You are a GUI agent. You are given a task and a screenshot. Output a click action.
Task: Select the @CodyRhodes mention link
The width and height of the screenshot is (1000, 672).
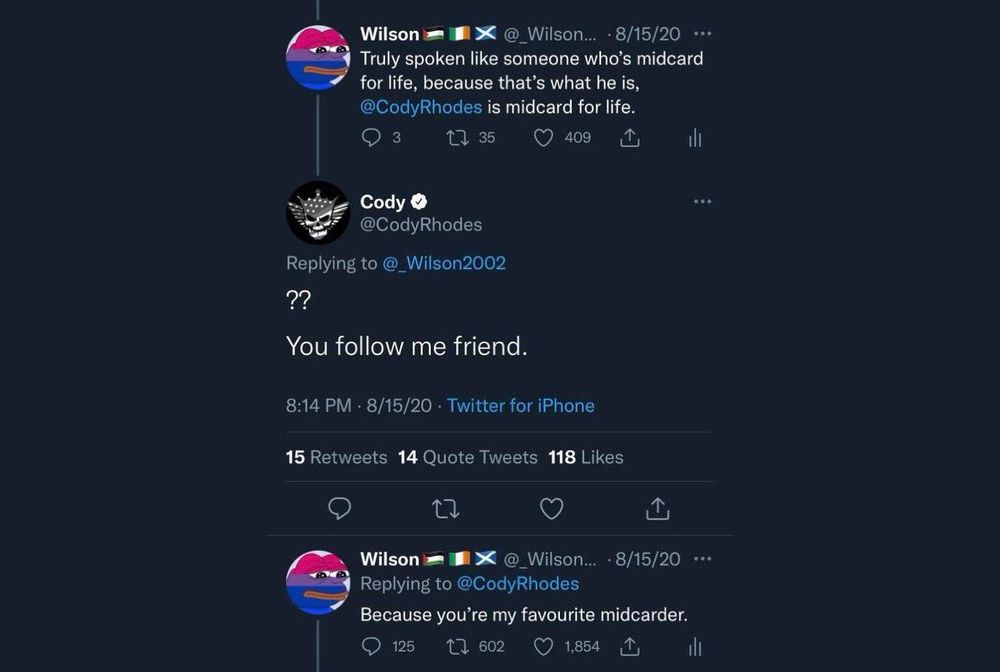pyautogui.click(x=419, y=107)
